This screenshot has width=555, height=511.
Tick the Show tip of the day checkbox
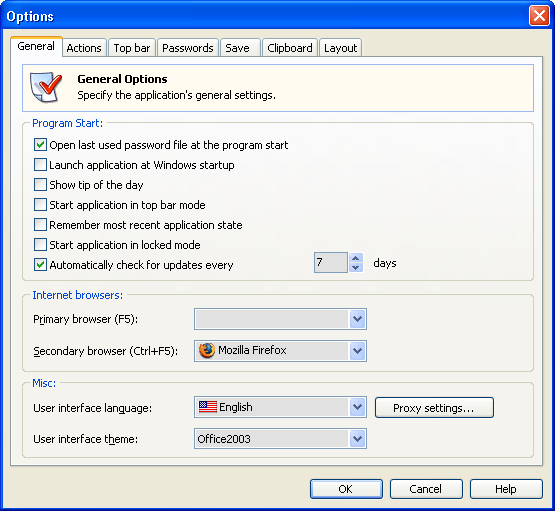(40, 185)
